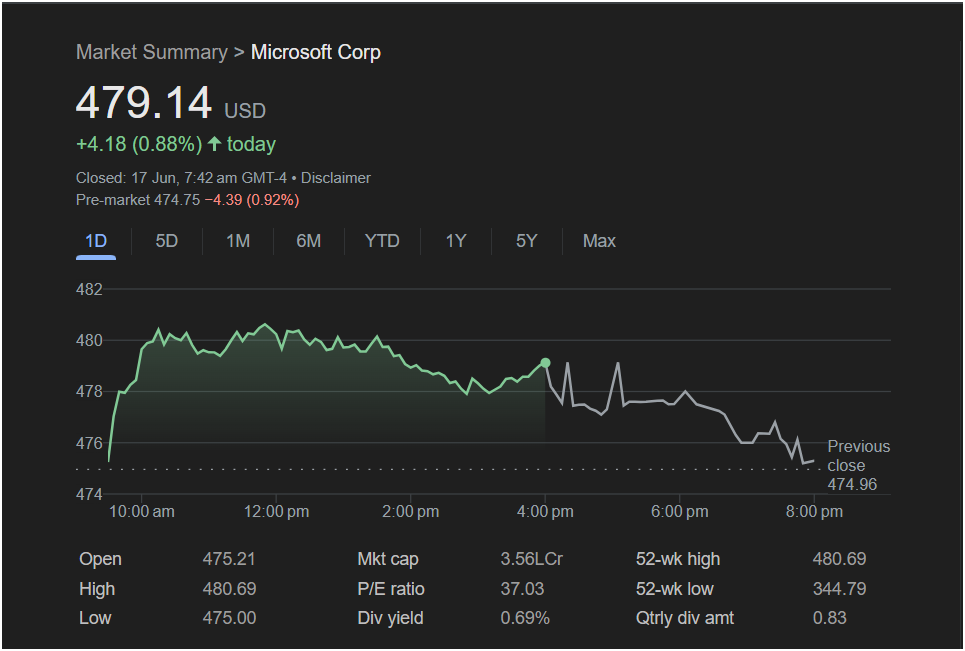965x651 pixels.
Task: Click the green upward arrow beside today
Action: [214, 144]
